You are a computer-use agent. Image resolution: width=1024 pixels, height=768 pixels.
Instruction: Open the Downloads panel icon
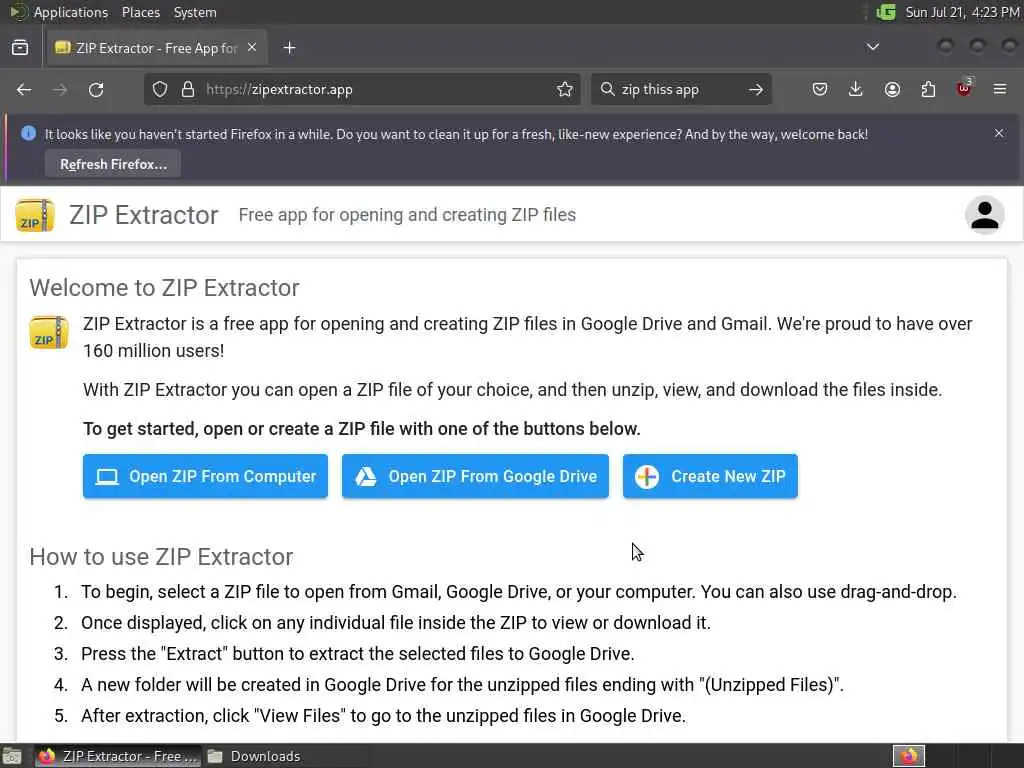tap(856, 89)
